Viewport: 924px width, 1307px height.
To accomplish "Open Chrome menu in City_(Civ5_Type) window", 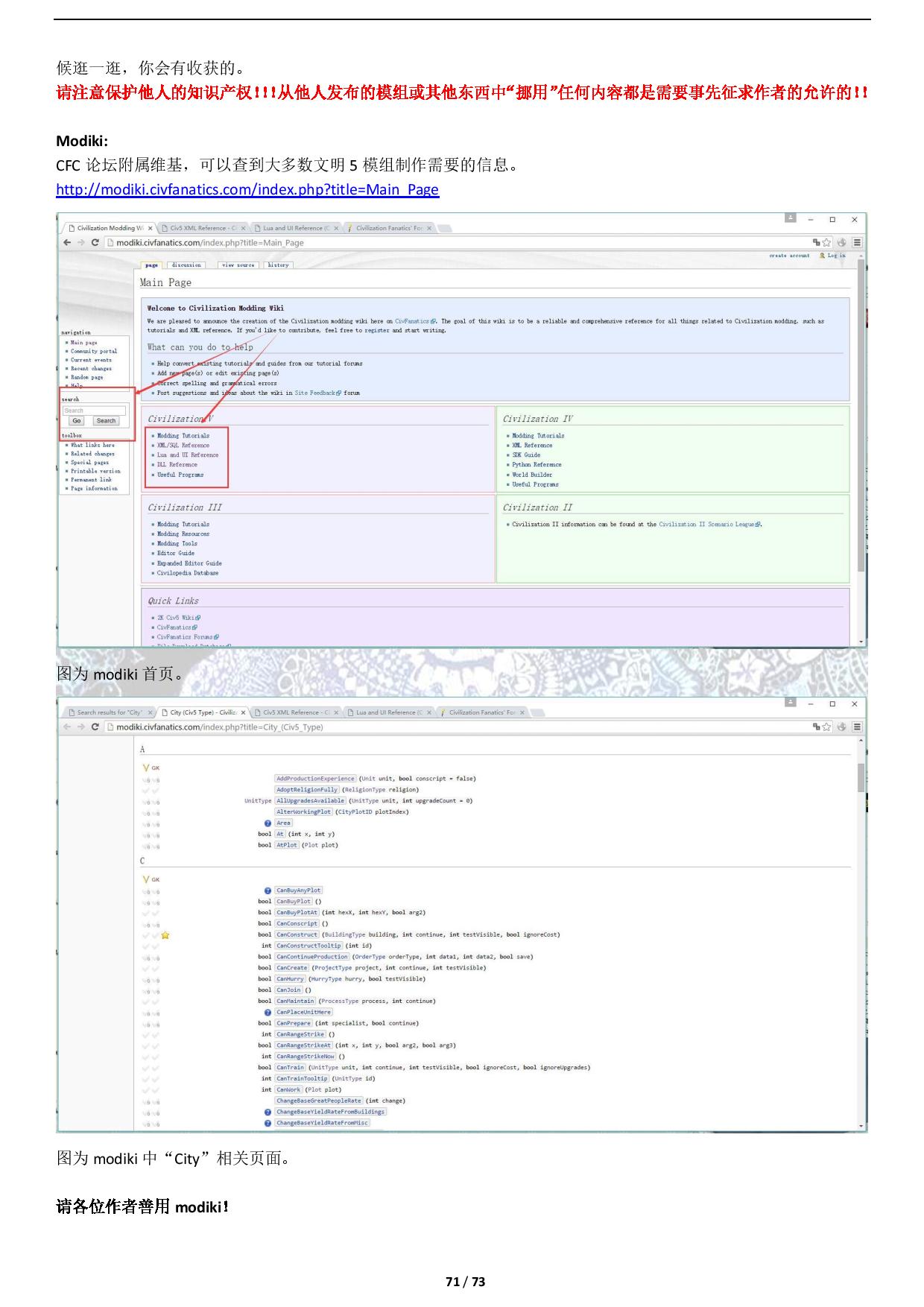I will (857, 727).
